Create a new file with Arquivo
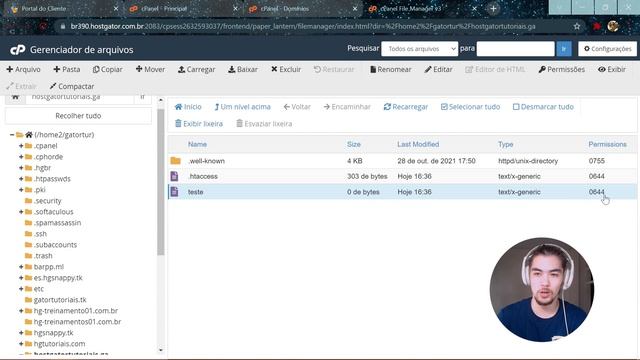The image size is (640, 360). point(23,69)
